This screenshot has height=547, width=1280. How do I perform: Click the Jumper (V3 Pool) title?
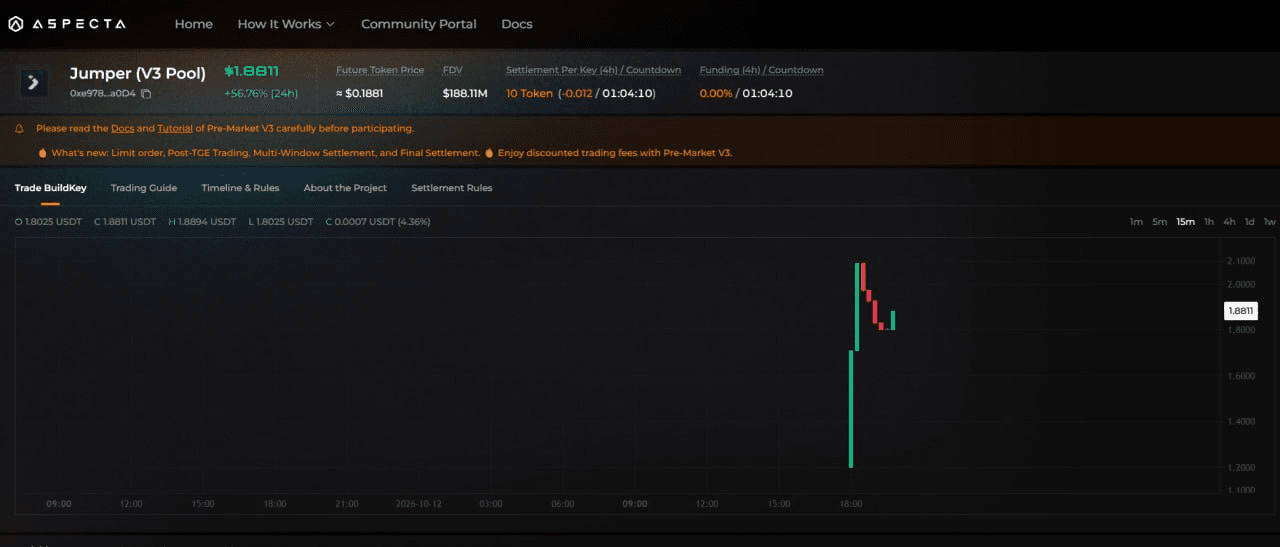coord(138,73)
